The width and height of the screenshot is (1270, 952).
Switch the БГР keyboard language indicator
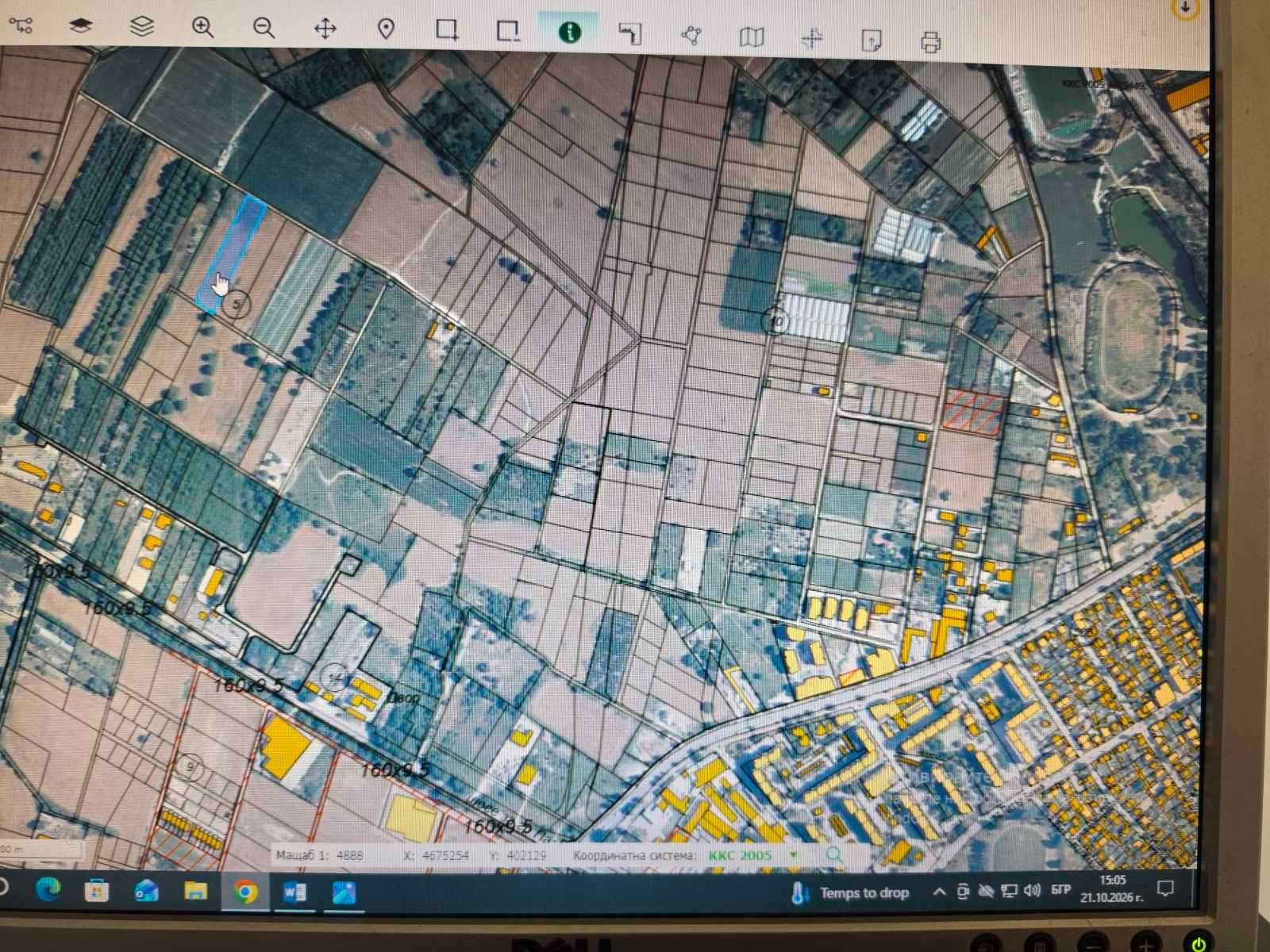click(x=1060, y=889)
